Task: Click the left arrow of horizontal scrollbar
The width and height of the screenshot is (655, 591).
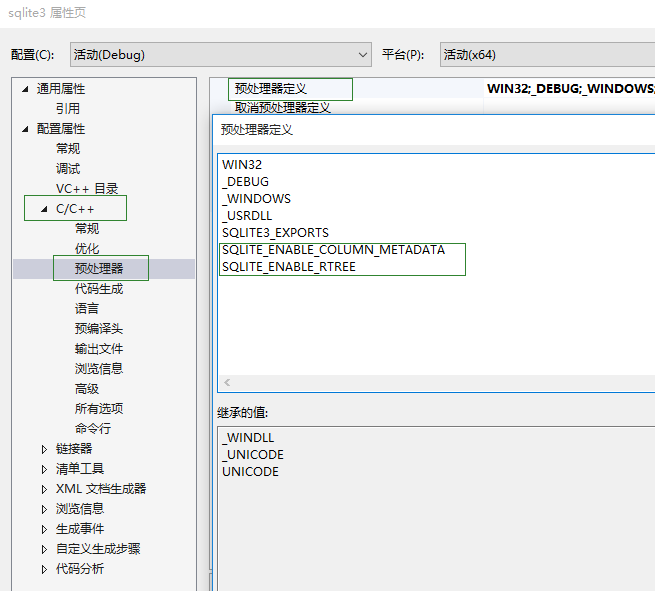Action: [x=227, y=382]
